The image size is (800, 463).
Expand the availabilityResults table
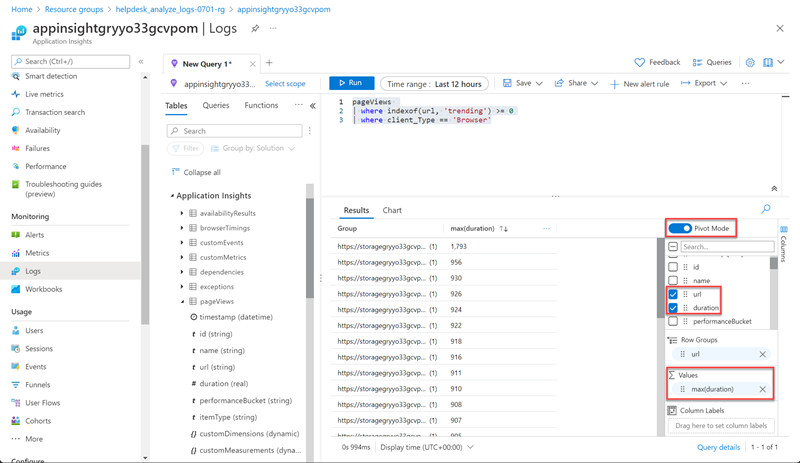pyautogui.click(x=182, y=213)
